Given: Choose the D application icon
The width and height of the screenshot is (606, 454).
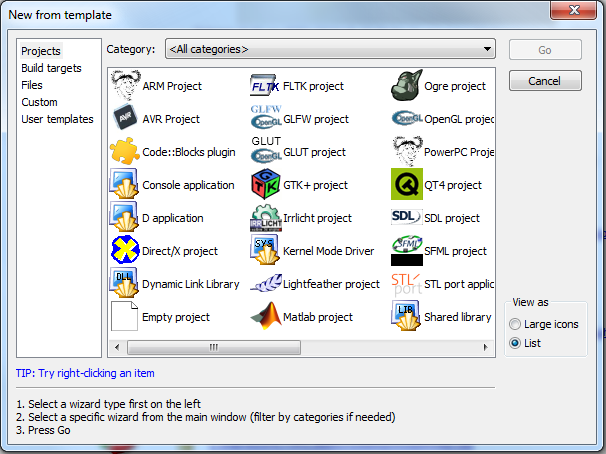Looking at the screenshot, I should pos(124,217).
